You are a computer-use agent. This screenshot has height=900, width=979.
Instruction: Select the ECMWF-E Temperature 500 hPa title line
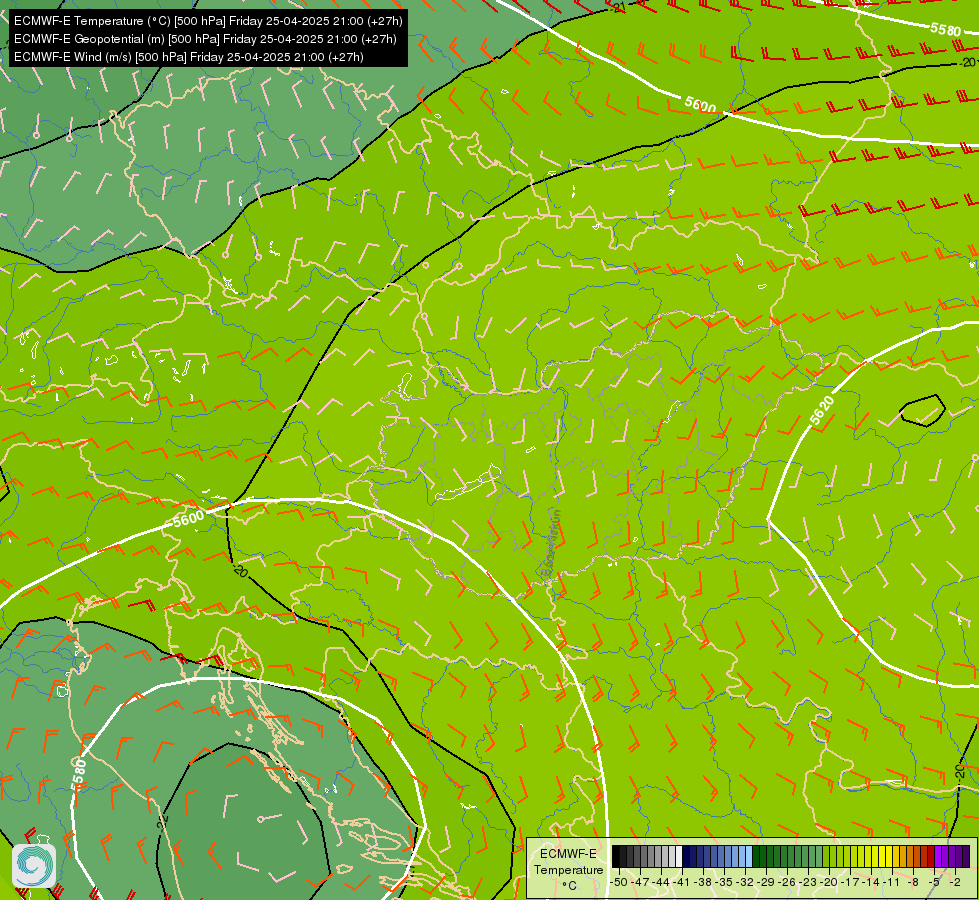coord(208,21)
